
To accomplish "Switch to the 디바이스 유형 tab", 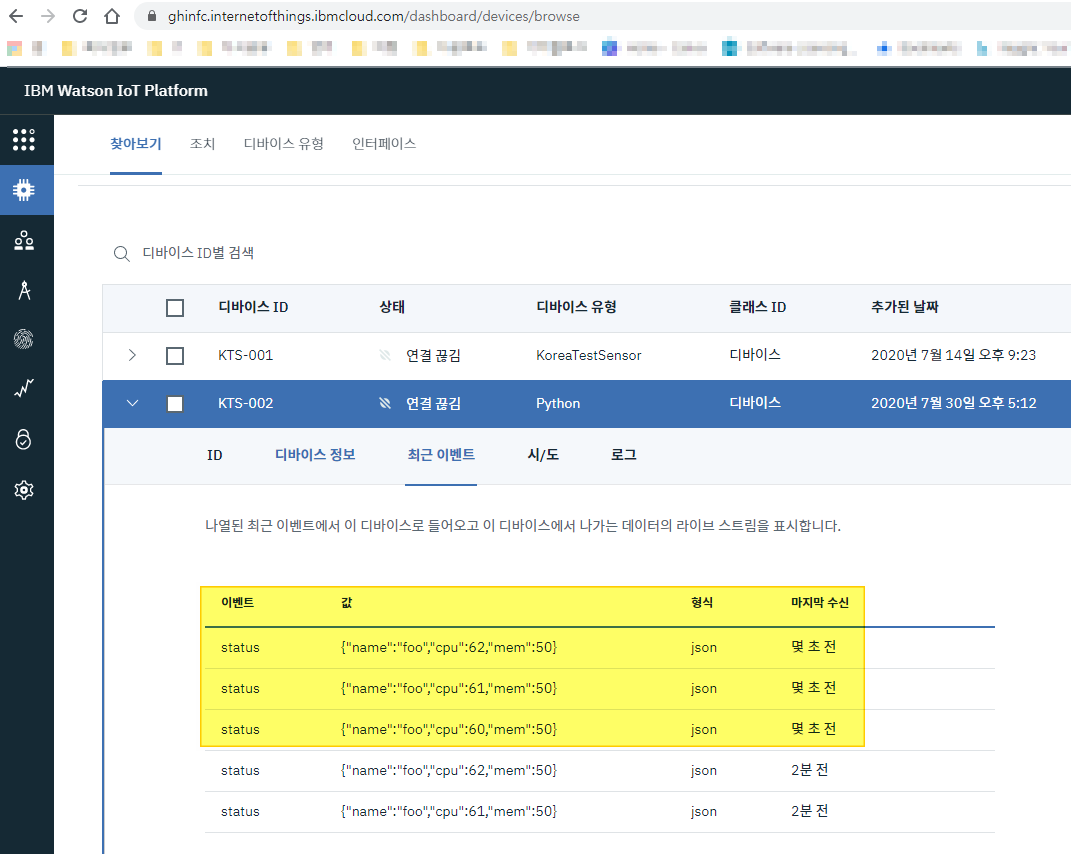I will click(x=283, y=143).
